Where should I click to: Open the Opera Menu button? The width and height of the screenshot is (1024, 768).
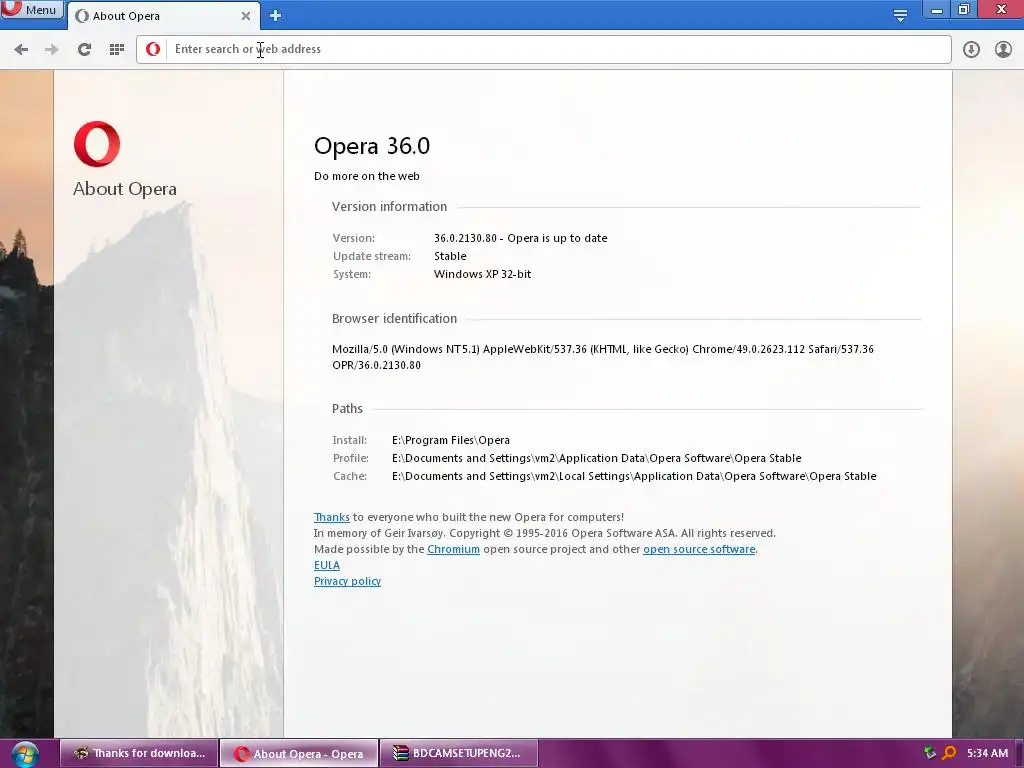pos(32,9)
